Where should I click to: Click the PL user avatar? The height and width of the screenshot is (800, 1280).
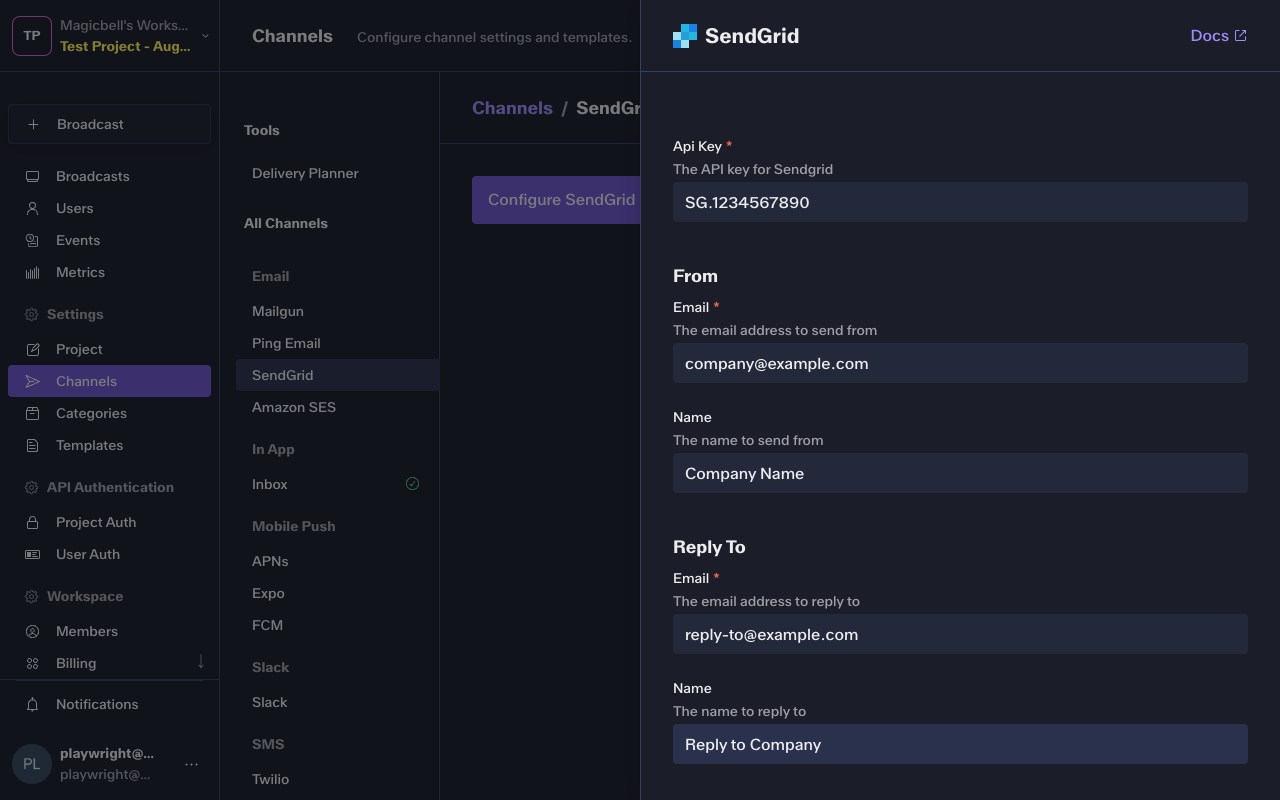click(31, 764)
